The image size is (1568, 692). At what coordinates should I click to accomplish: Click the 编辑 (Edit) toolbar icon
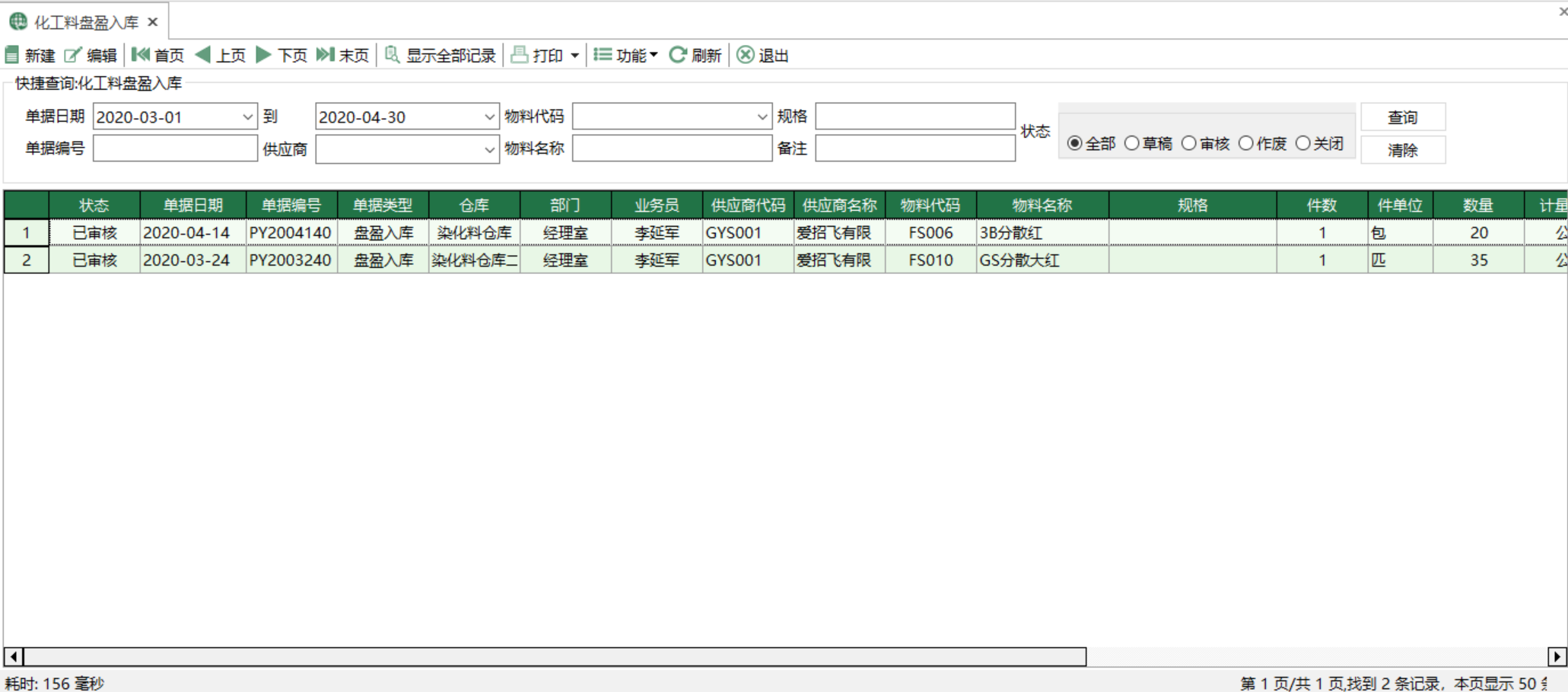[73, 55]
